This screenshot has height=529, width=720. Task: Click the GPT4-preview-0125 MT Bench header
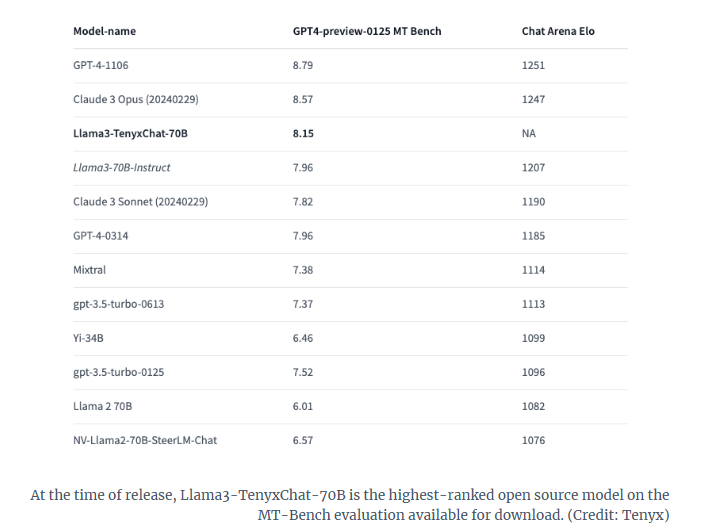[367, 31]
